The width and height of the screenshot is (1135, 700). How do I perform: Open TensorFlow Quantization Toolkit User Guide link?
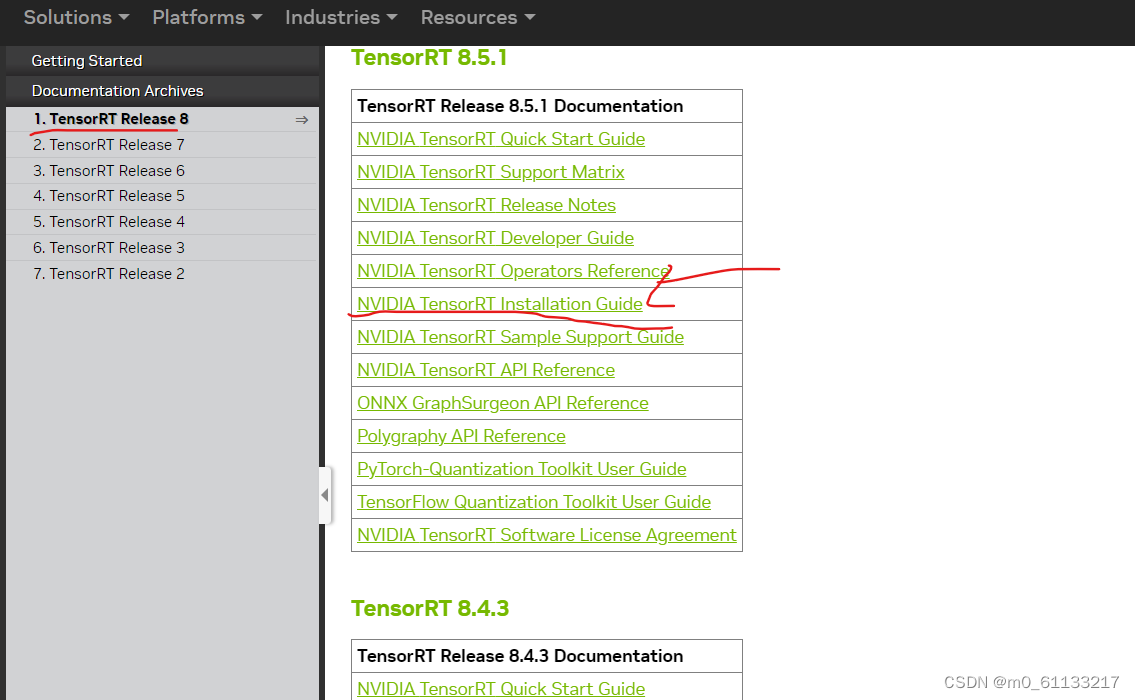pyautogui.click(x=533, y=502)
